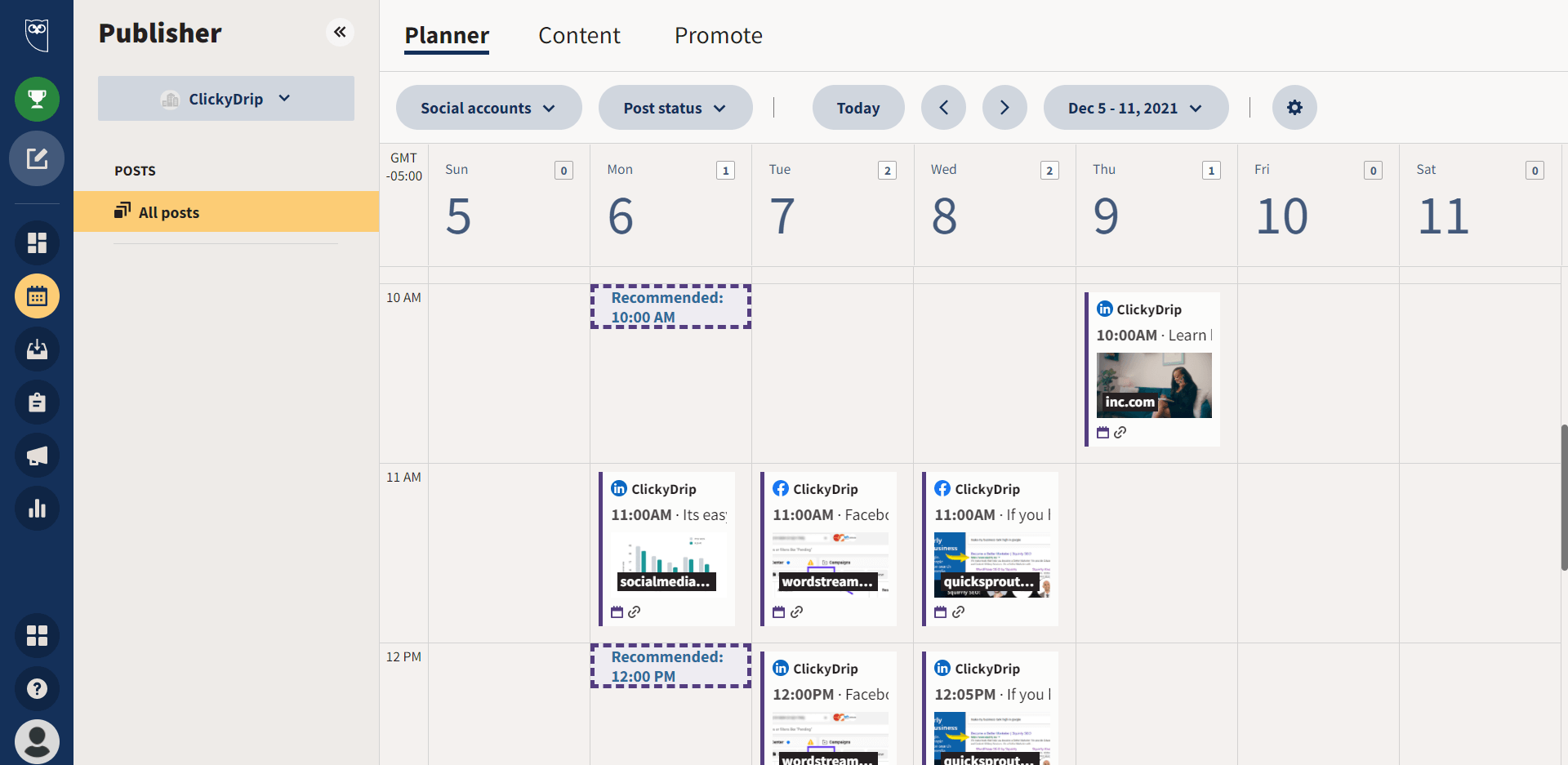
Task: Click calendar icon on Wednesday 11:00AM post
Action: 940,612
